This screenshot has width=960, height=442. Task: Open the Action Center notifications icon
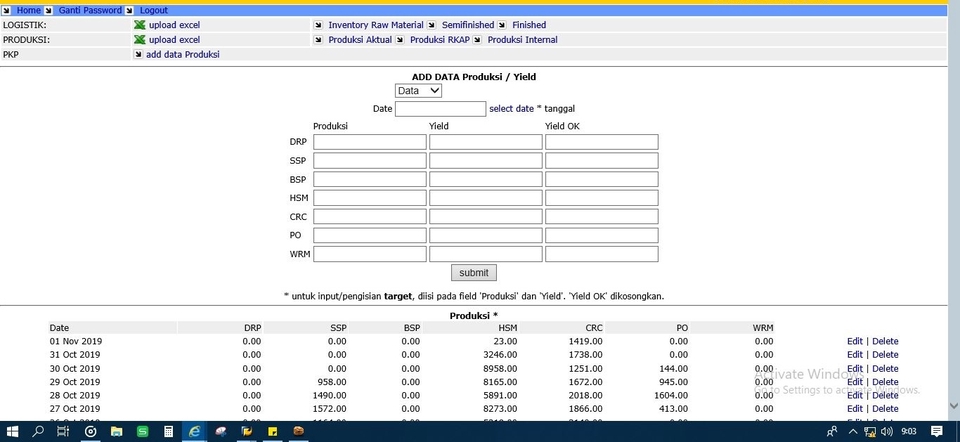click(x=936, y=431)
